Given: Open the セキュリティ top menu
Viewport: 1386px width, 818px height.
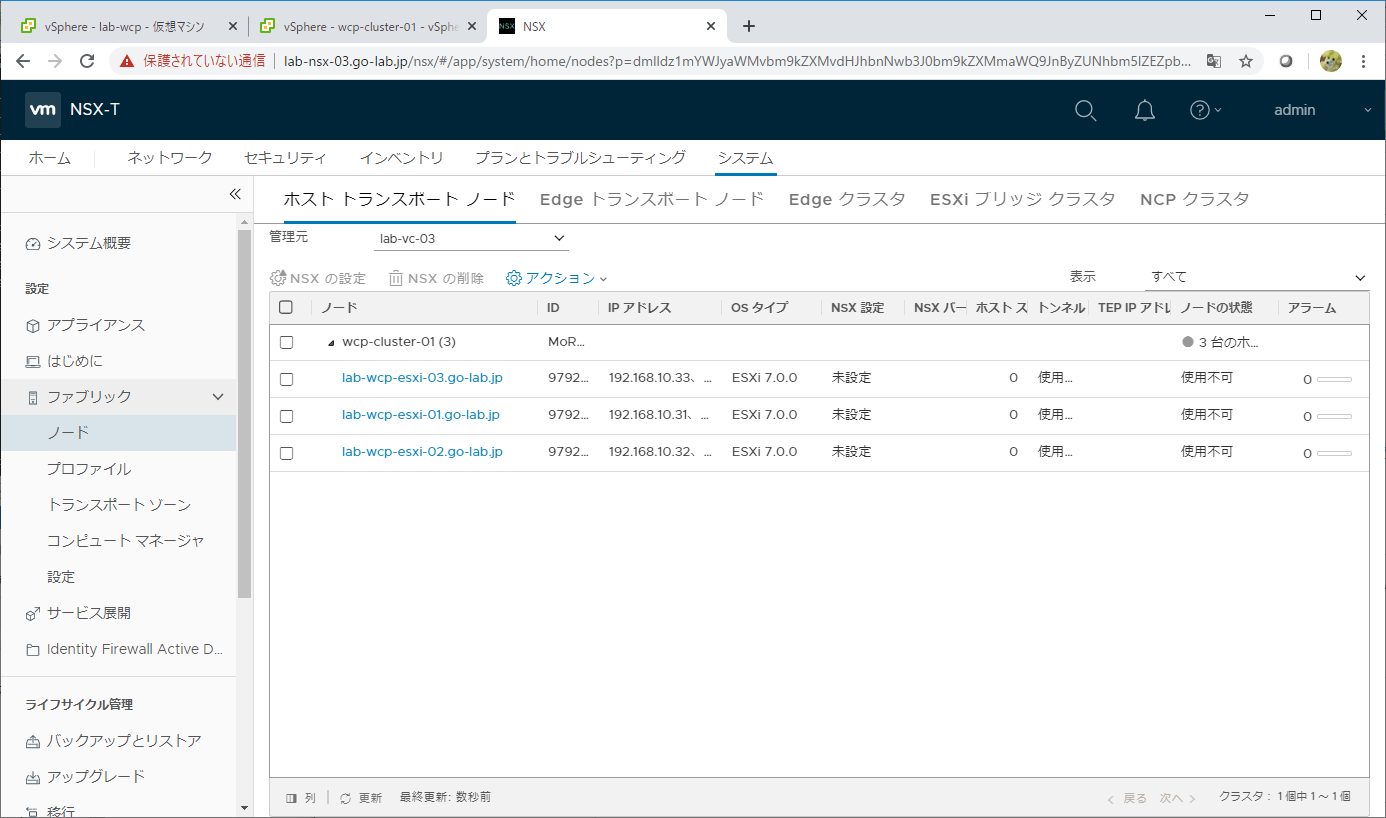Looking at the screenshot, I should [285, 158].
